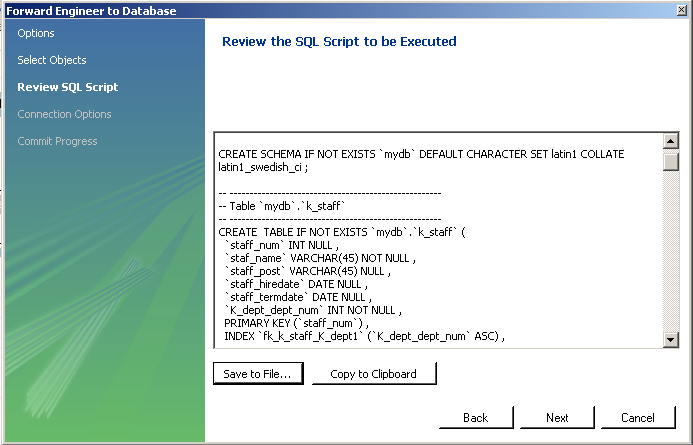Click the PRIMARY KEY (`staff_num`) line
Viewport: 693px width, 445px height.
click(296, 323)
